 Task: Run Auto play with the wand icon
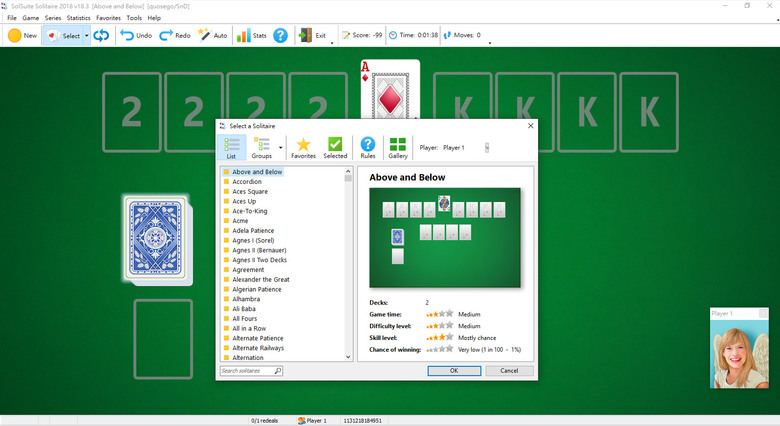click(212, 35)
